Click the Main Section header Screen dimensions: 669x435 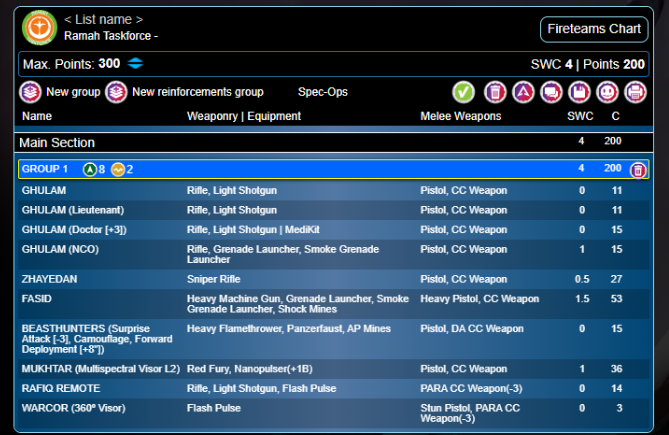tap(57, 142)
